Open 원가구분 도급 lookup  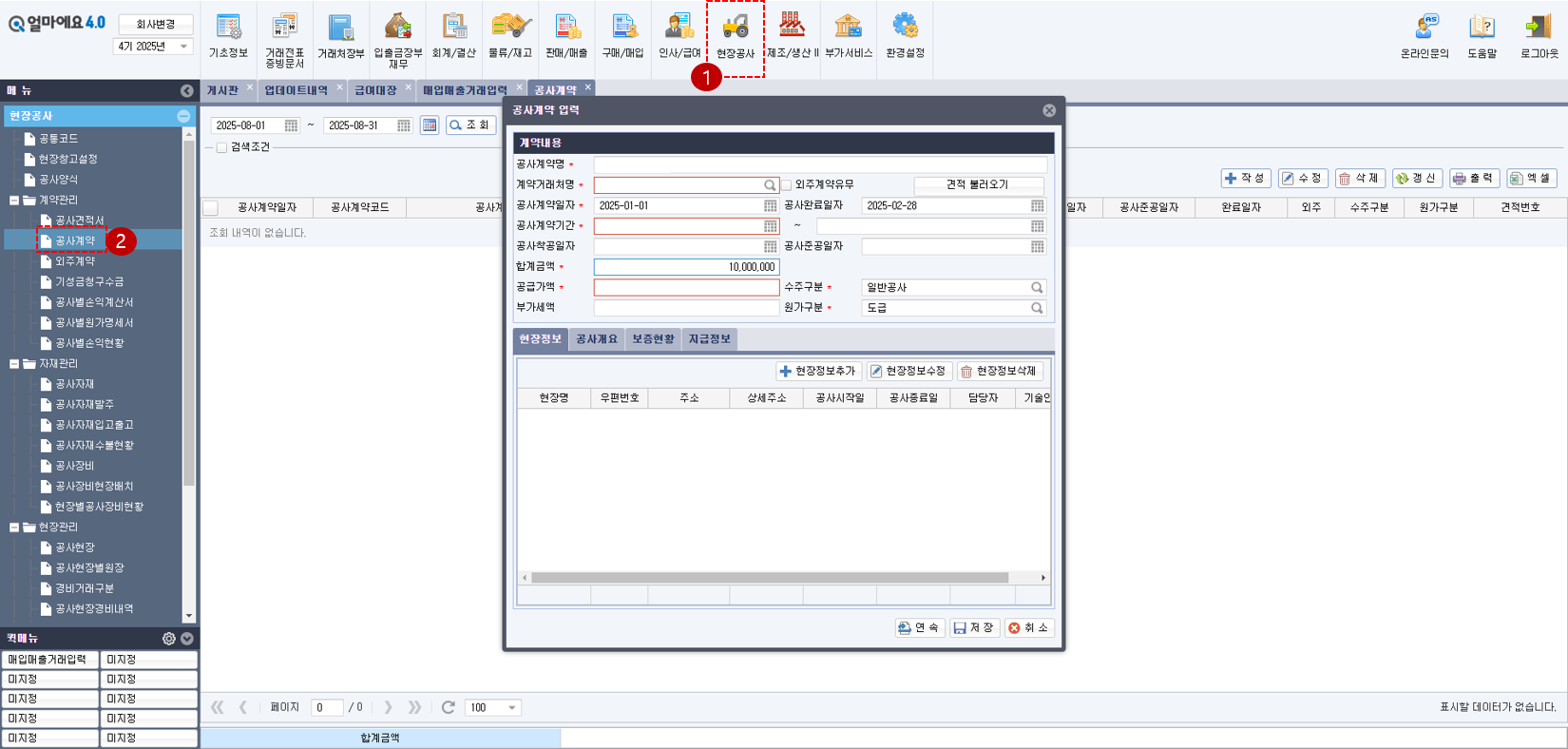[x=1037, y=308]
